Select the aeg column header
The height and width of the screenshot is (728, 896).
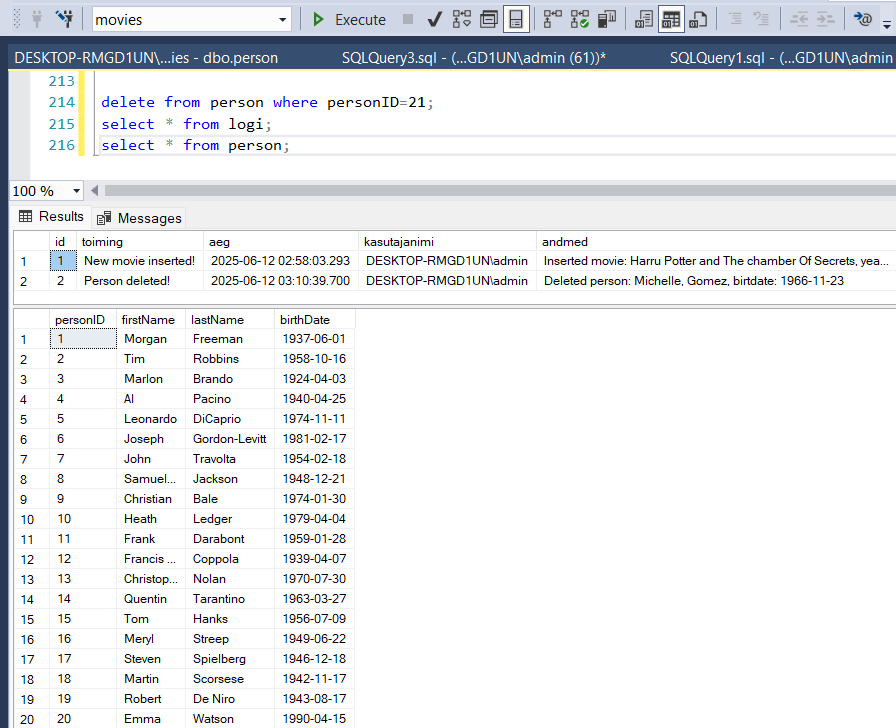[281, 242]
